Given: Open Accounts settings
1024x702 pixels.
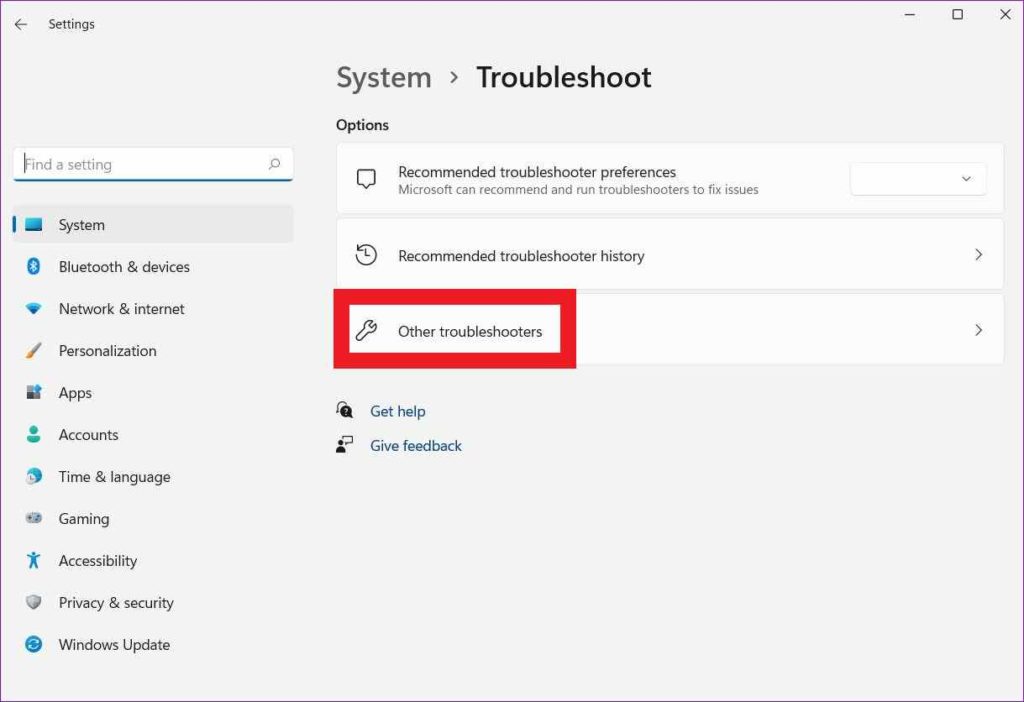Looking at the screenshot, I should tap(153, 434).
